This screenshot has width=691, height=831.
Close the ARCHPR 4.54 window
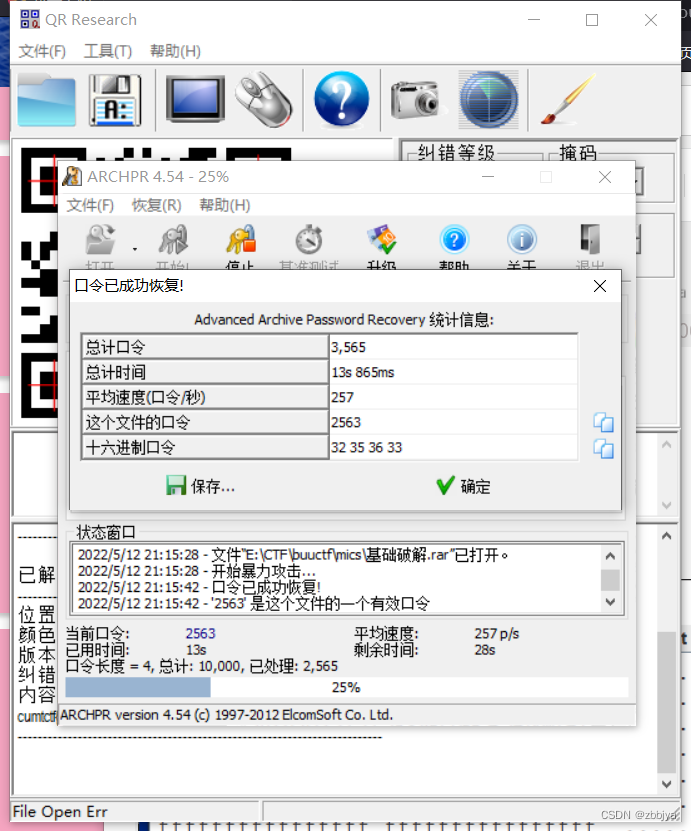605,177
